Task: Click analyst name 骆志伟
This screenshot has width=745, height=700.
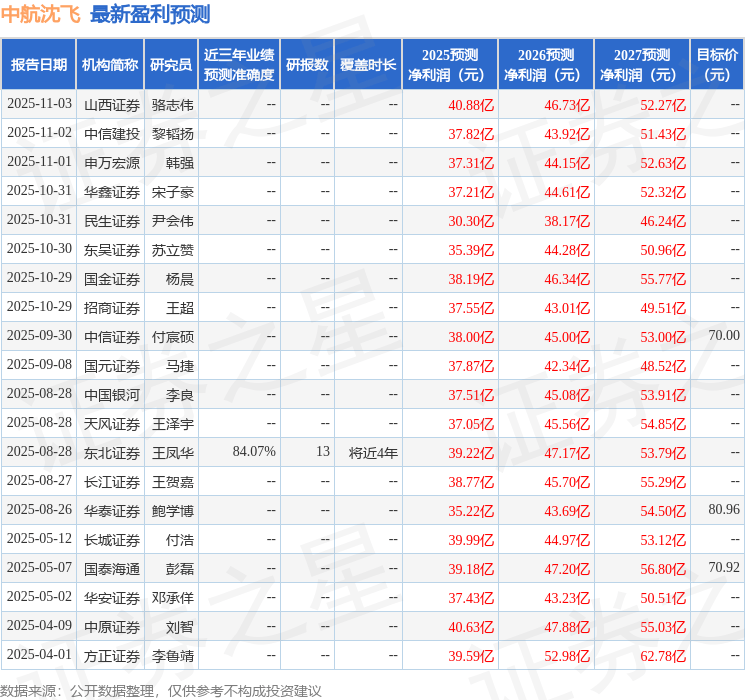Action: coord(172,105)
